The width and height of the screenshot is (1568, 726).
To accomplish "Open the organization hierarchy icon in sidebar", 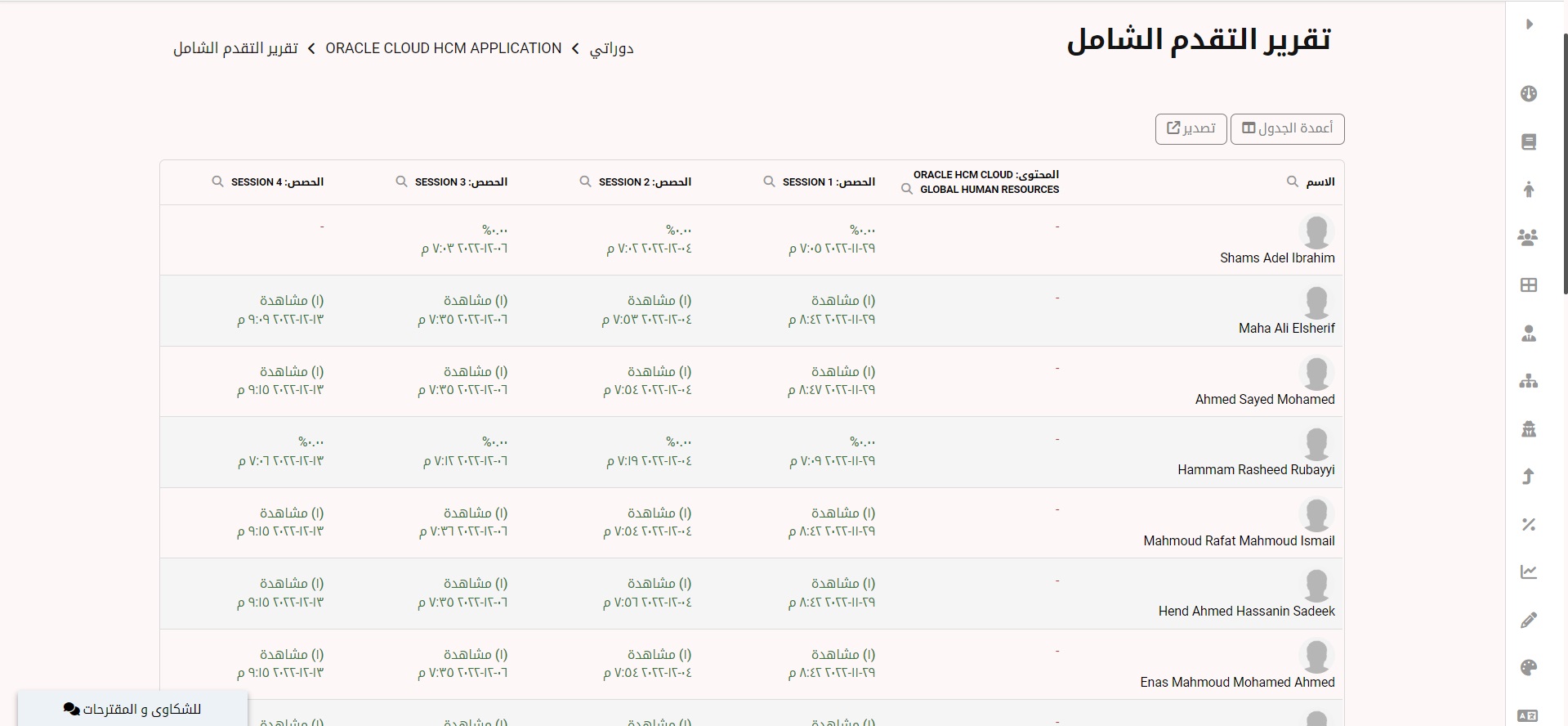I will pos(1529,381).
